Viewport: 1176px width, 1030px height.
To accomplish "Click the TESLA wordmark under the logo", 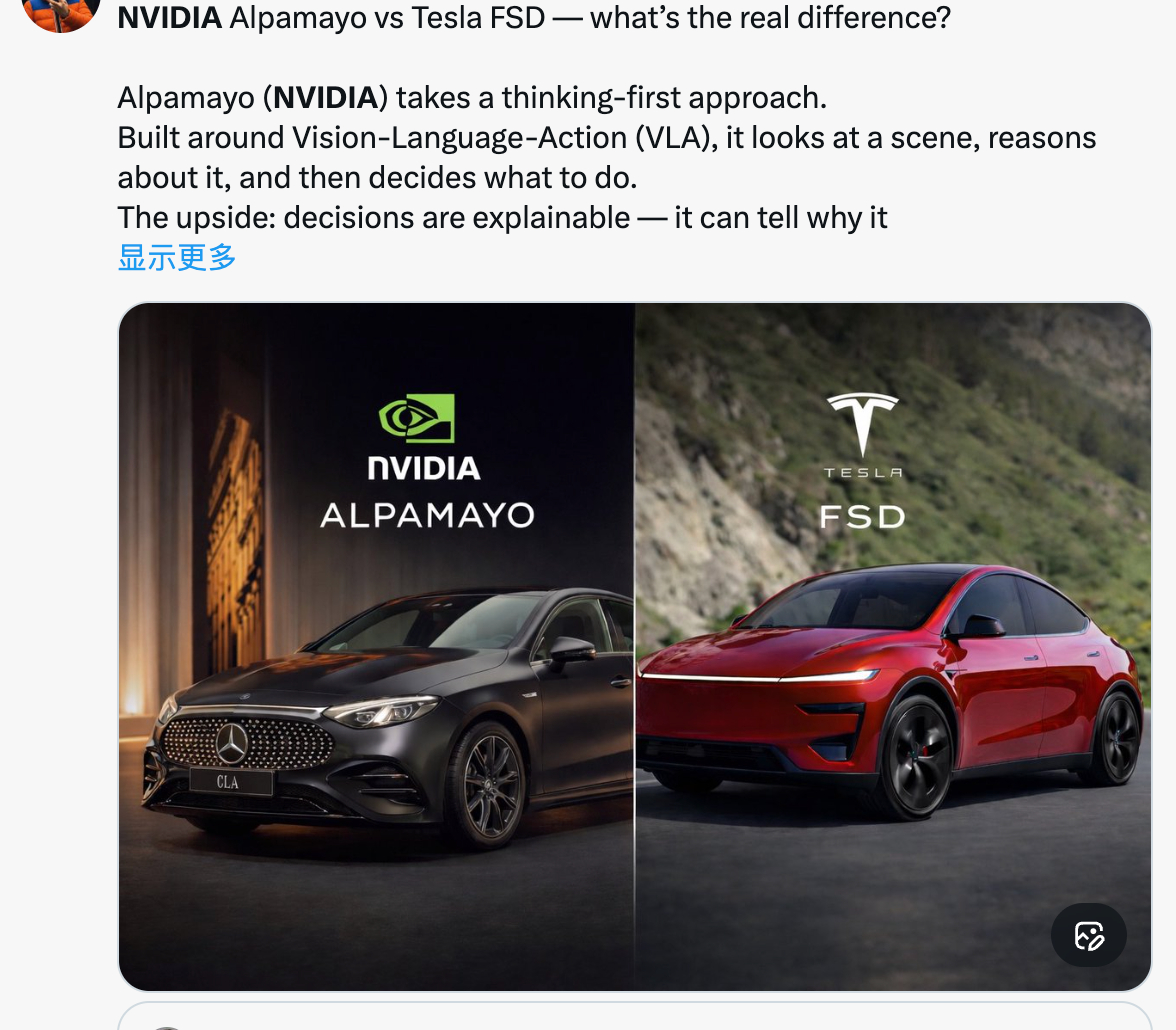I will click(863, 473).
